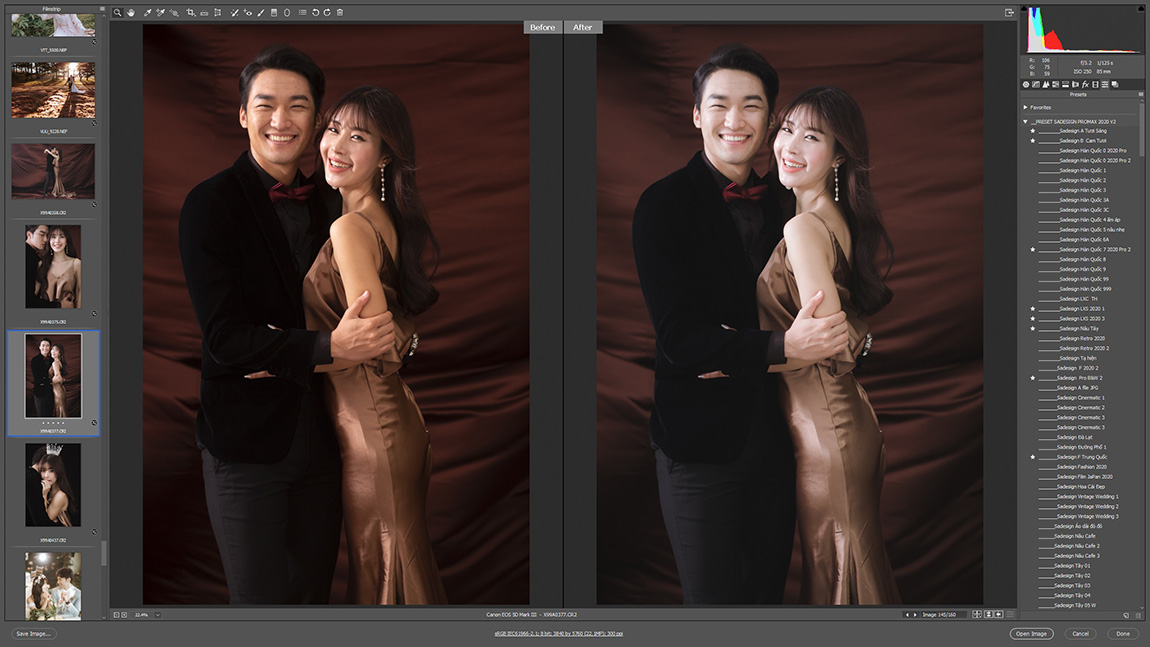Select the sunset forest thumbnail in Filmstrip

click(x=53, y=90)
